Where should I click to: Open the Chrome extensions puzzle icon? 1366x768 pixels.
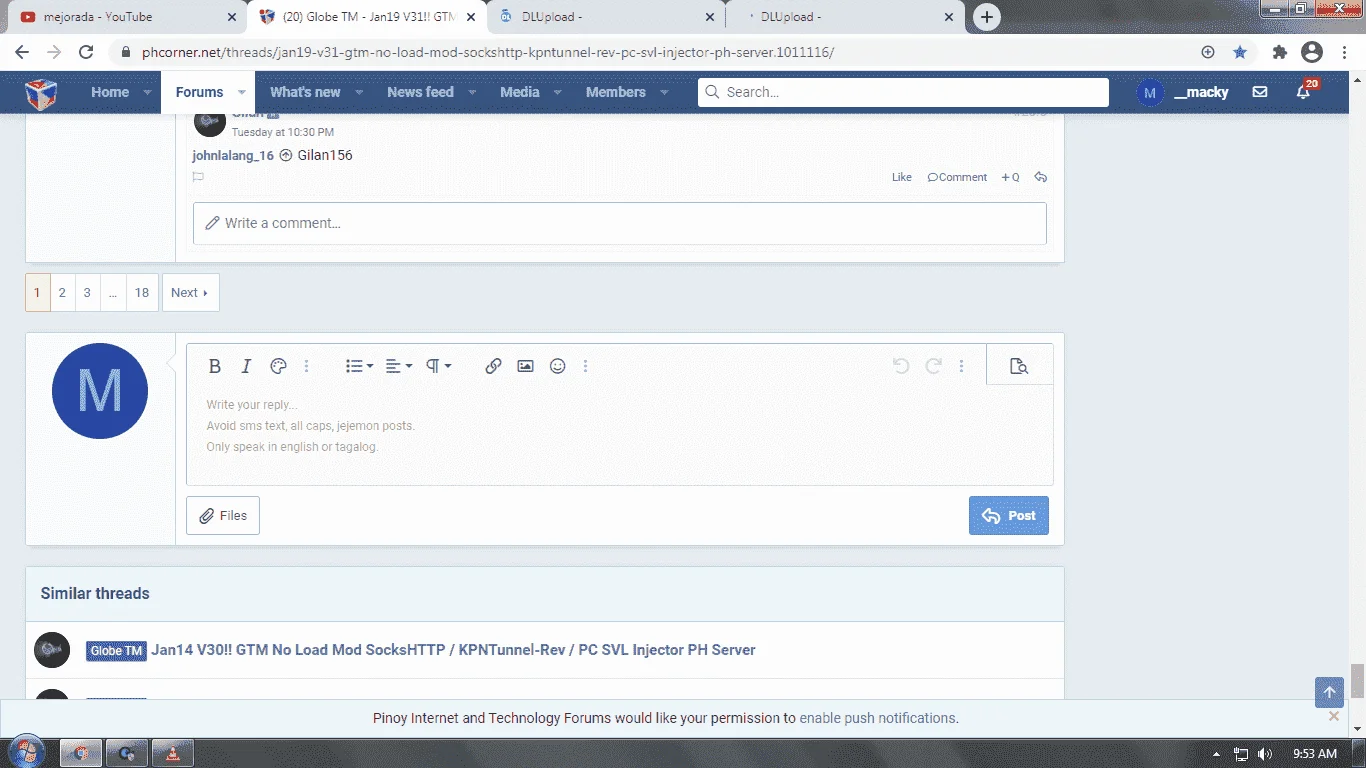pos(1280,52)
